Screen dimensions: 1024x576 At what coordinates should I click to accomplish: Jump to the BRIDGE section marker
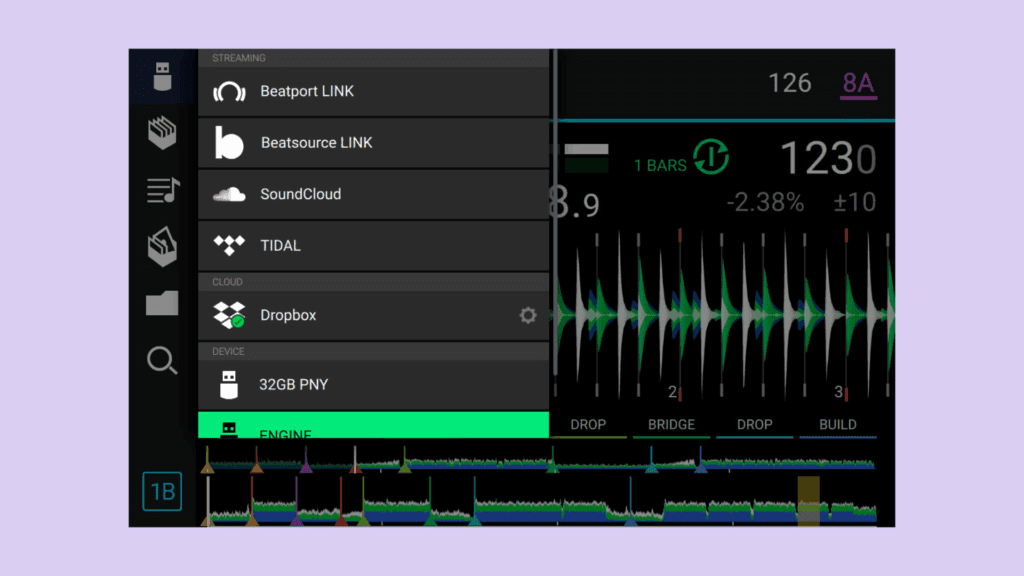[x=671, y=425]
